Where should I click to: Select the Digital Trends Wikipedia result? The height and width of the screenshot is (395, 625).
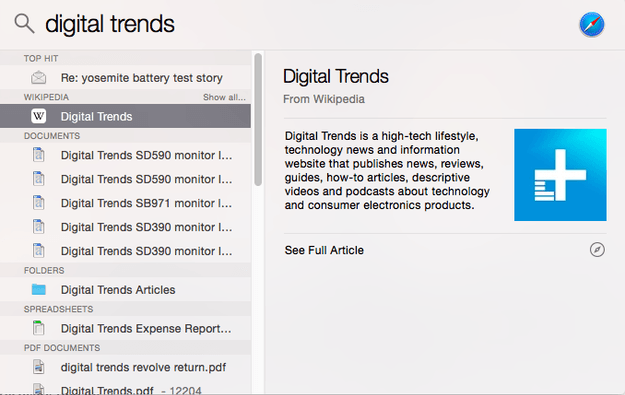click(x=126, y=116)
